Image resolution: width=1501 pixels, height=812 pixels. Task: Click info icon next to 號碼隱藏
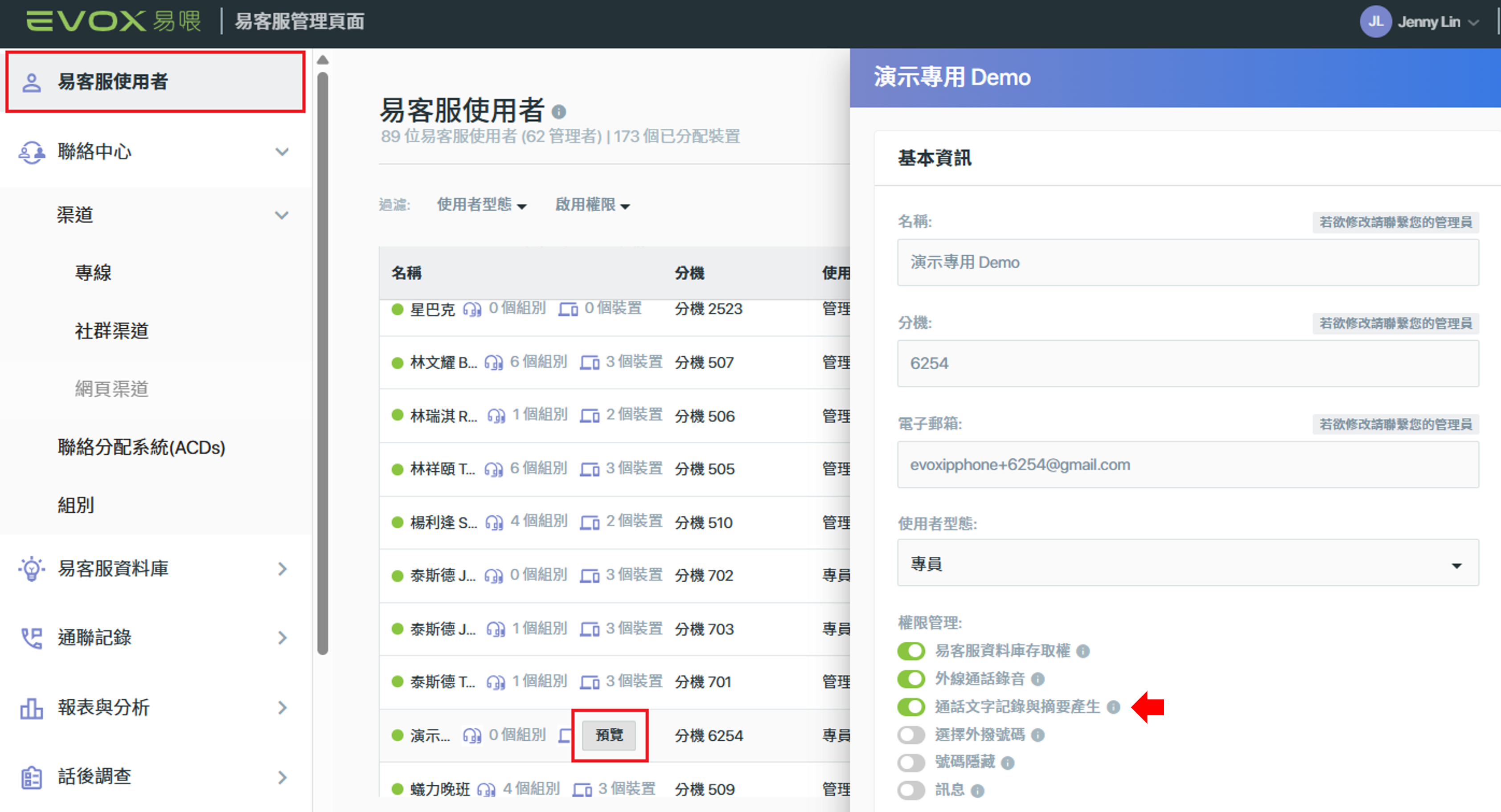tap(1008, 763)
